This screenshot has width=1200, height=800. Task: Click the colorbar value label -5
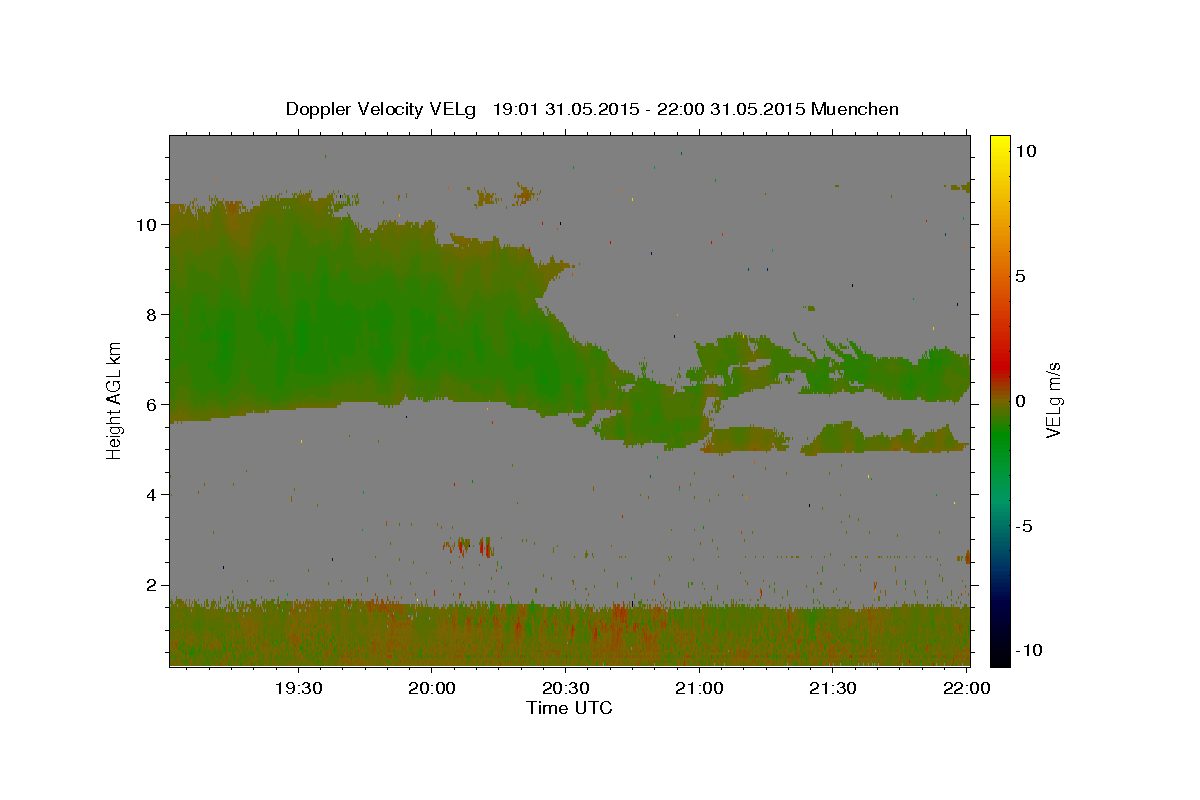pos(1025,526)
